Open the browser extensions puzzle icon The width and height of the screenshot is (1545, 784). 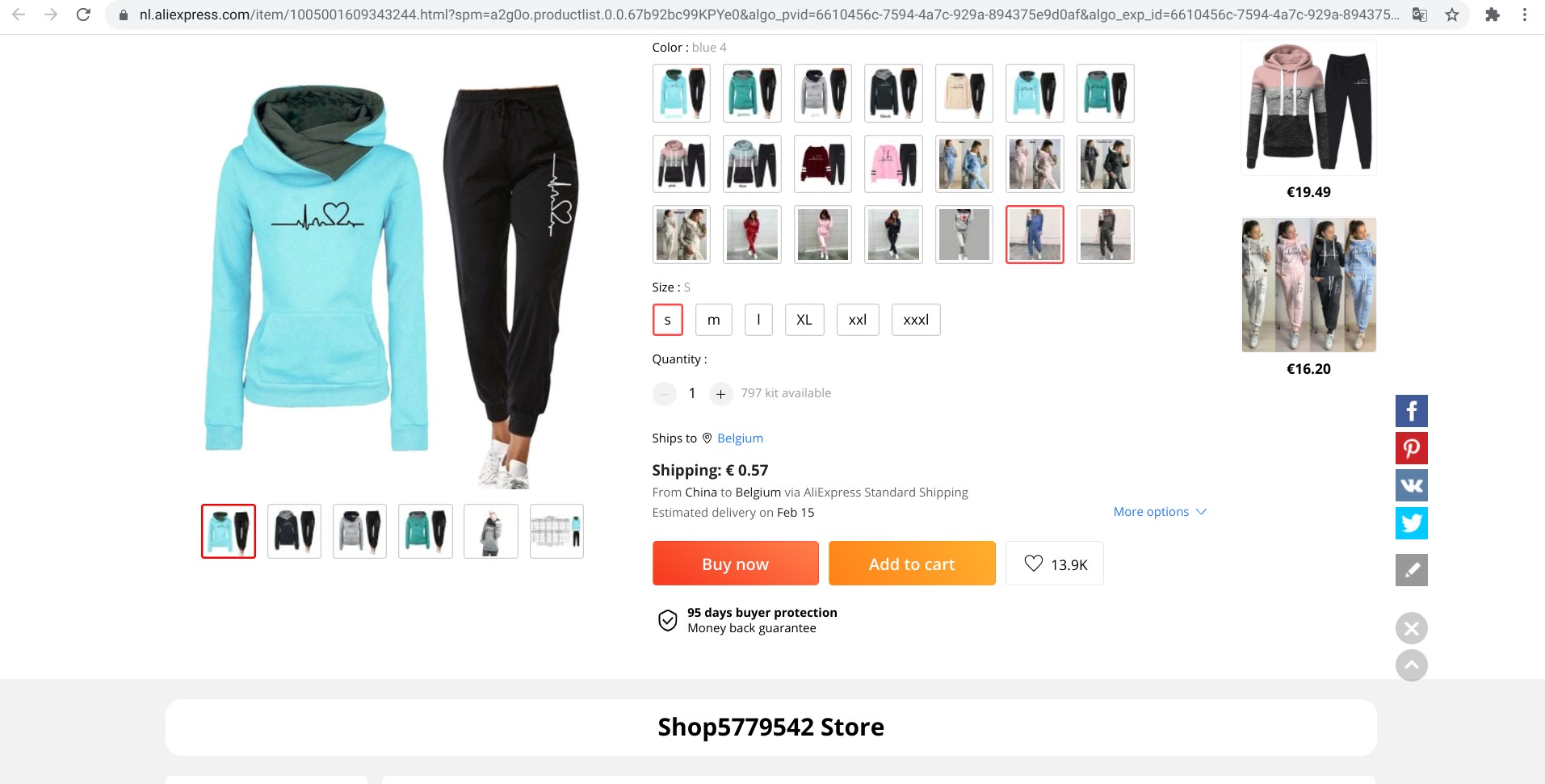[1492, 15]
